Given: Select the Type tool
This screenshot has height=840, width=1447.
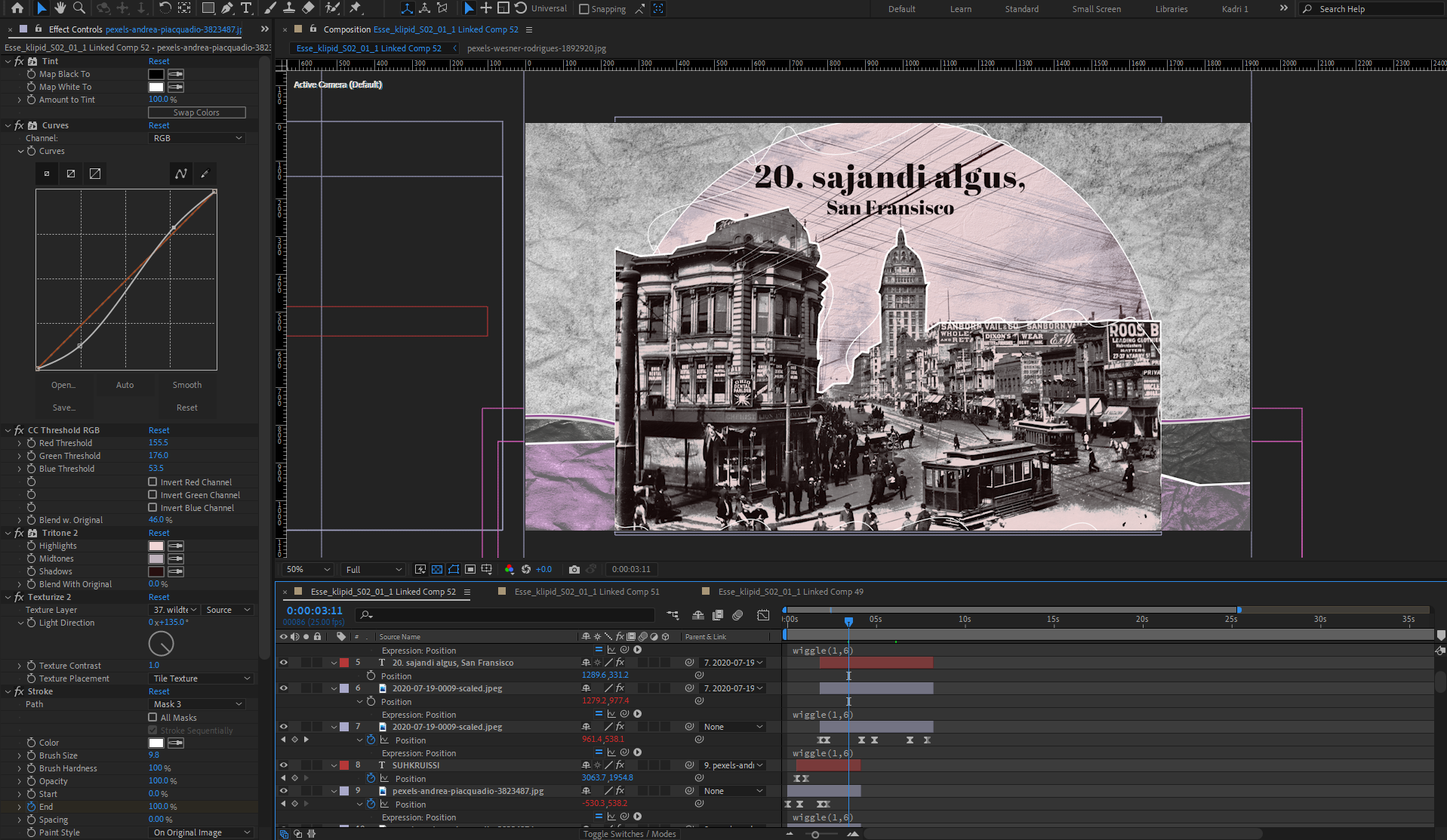Looking at the screenshot, I should click(x=246, y=8).
